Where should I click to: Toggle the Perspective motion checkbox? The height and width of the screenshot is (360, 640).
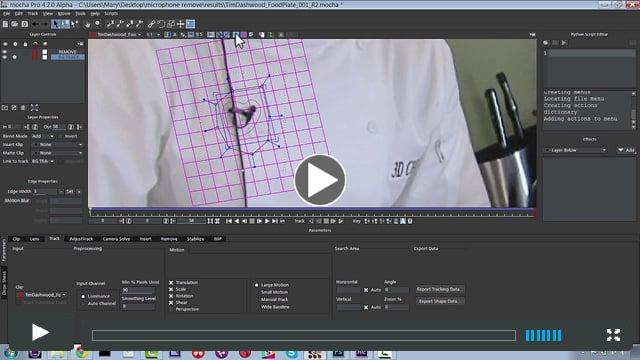tap(171, 309)
